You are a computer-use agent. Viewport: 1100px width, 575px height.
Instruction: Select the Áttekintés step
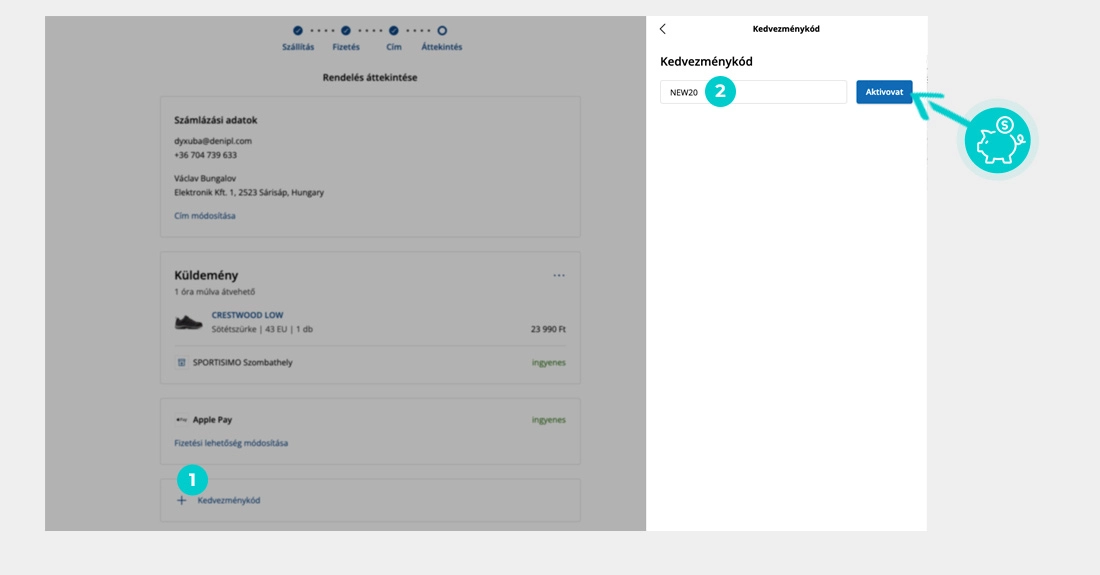[441, 47]
